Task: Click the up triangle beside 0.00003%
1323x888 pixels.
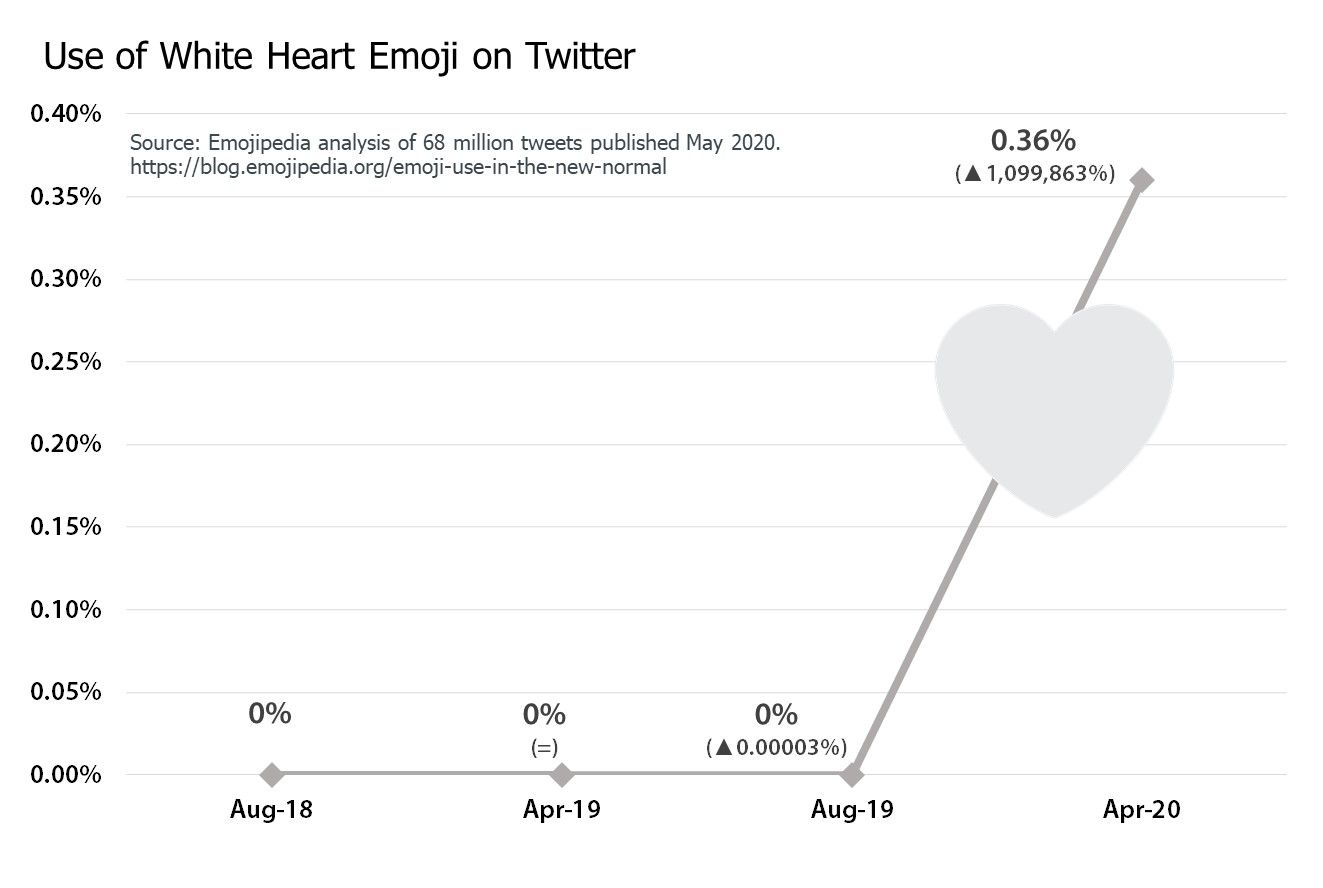Action: [722, 747]
